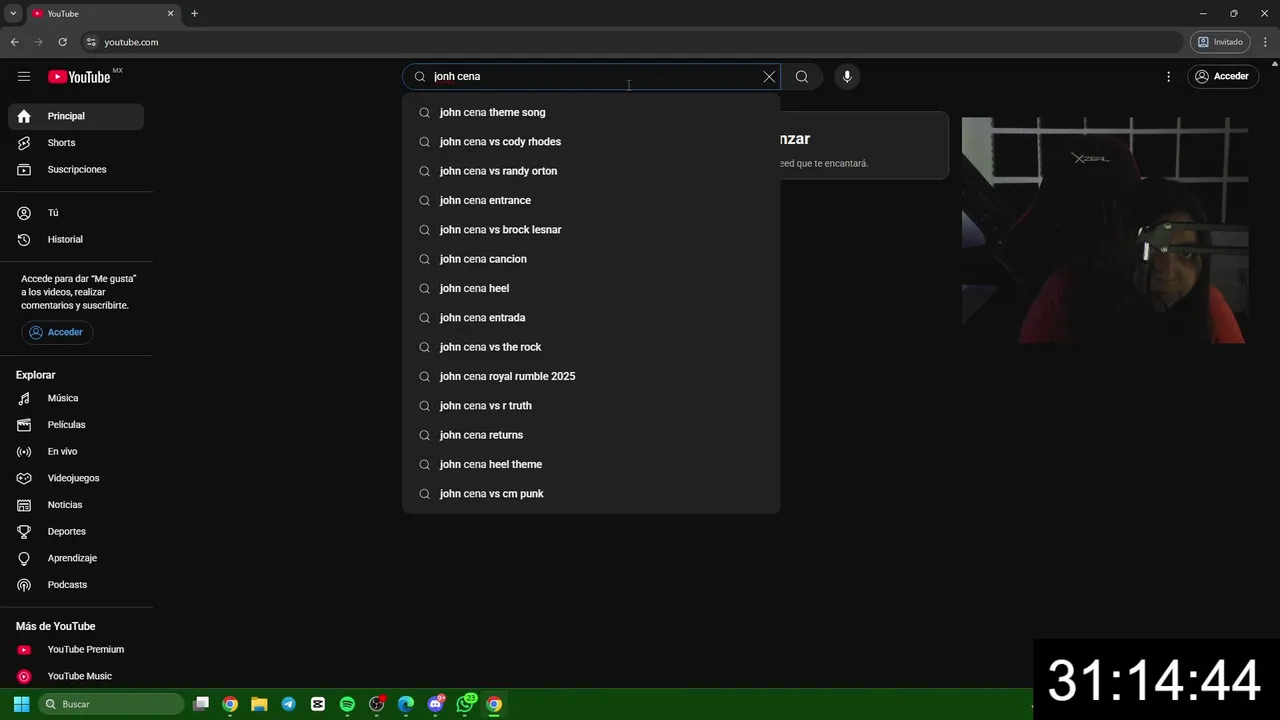Open the tab search dropdown arrow
1280x720 pixels.
(x=13, y=14)
